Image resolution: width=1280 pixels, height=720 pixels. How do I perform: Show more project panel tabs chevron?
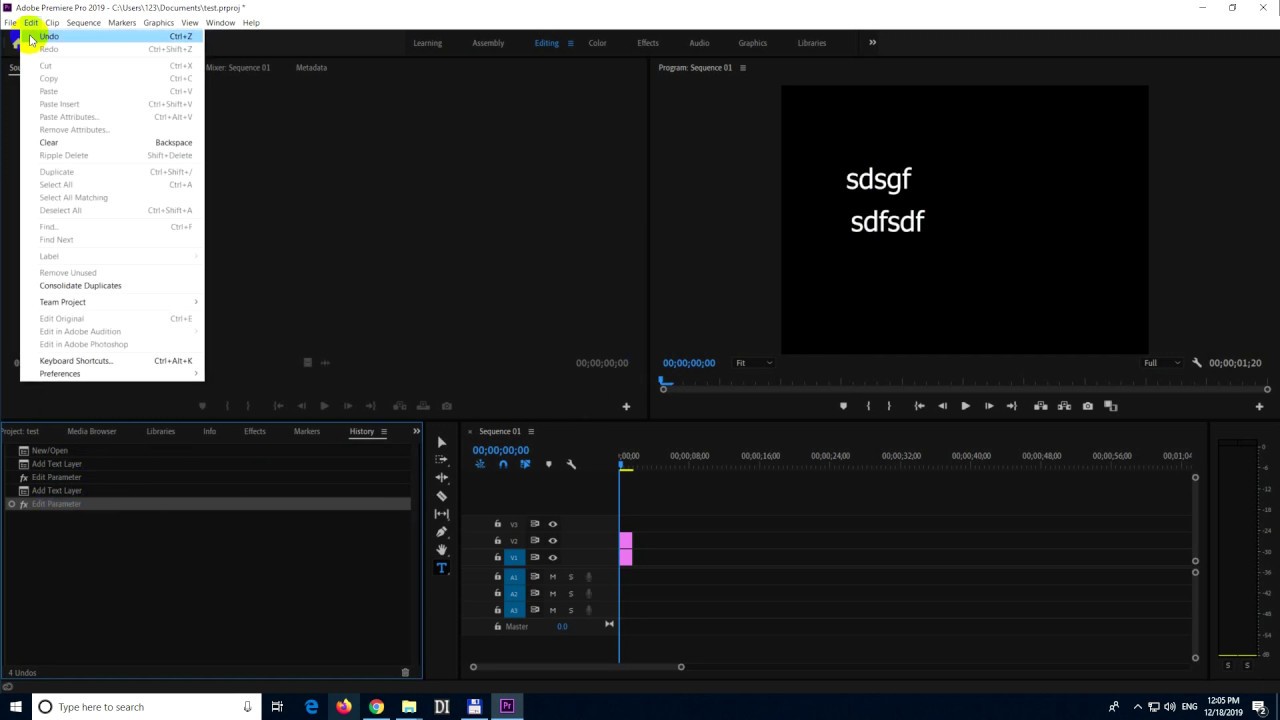click(x=416, y=431)
